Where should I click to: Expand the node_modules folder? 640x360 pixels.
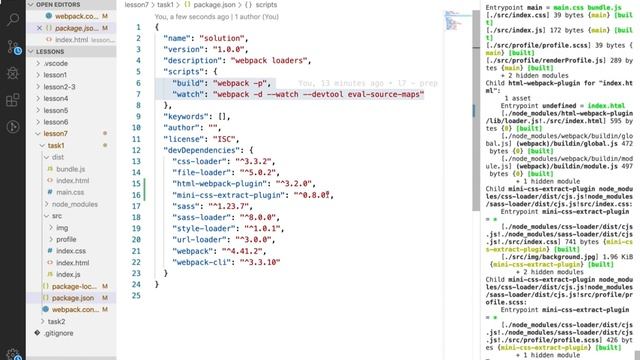pyautogui.click(x=46, y=204)
